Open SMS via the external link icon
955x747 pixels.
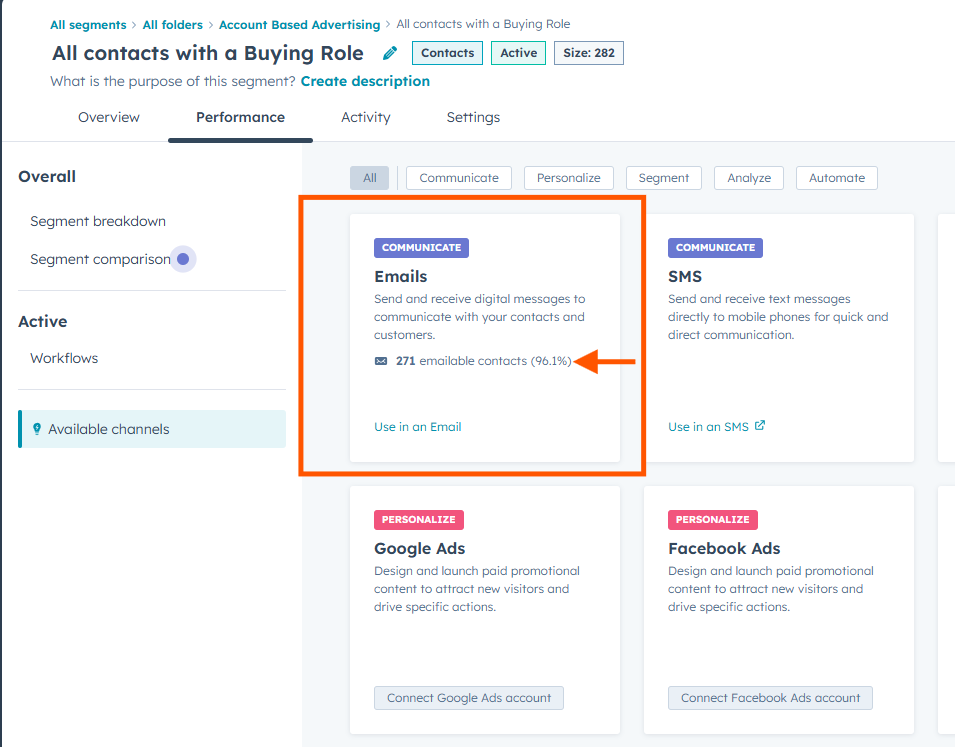pyautogui.click(x=762, y=425)
